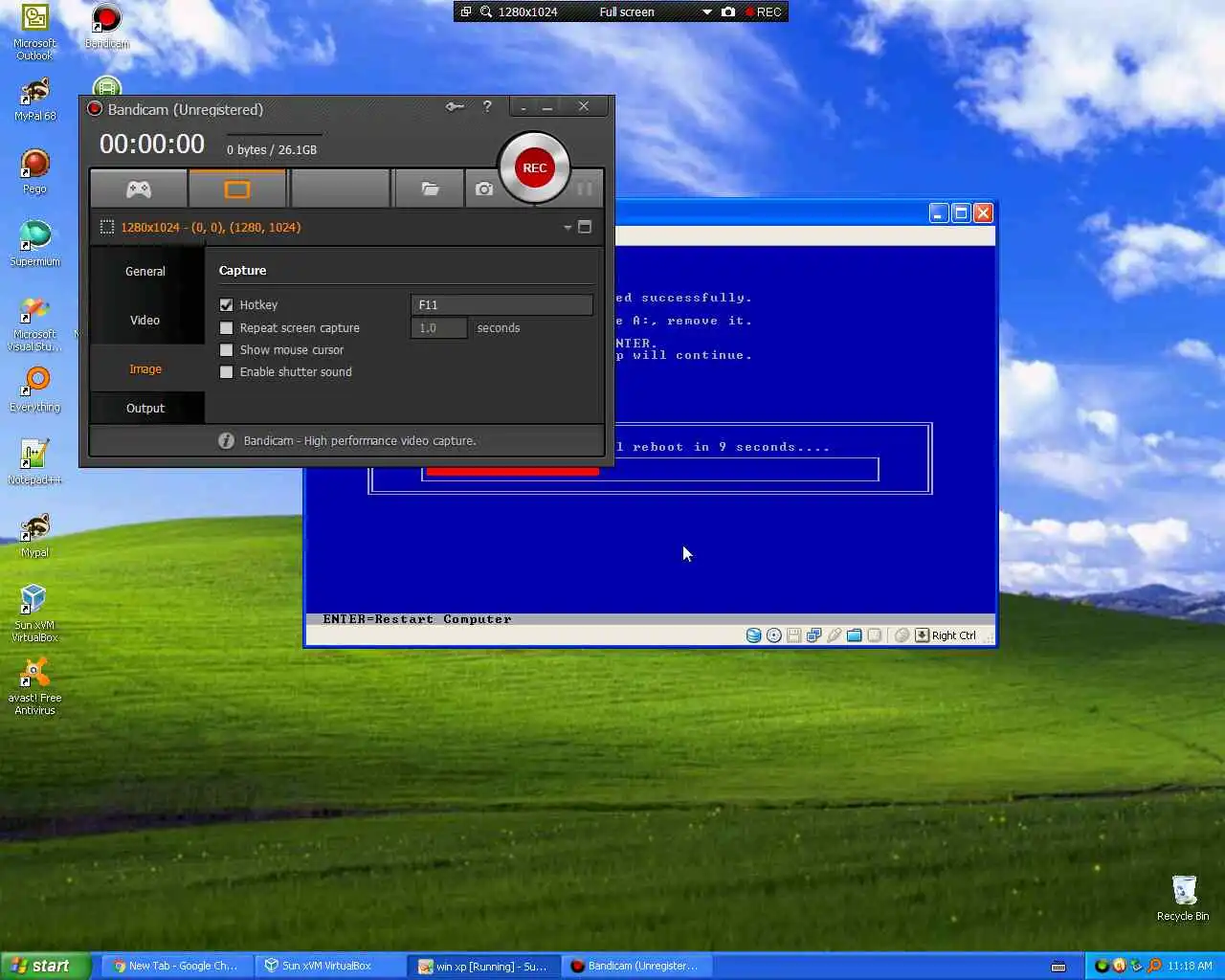The width and height of the screenshot is (1225, 980).
Task: Click the VirtualBox CD/DVD status icon
Action: (774, 635)
